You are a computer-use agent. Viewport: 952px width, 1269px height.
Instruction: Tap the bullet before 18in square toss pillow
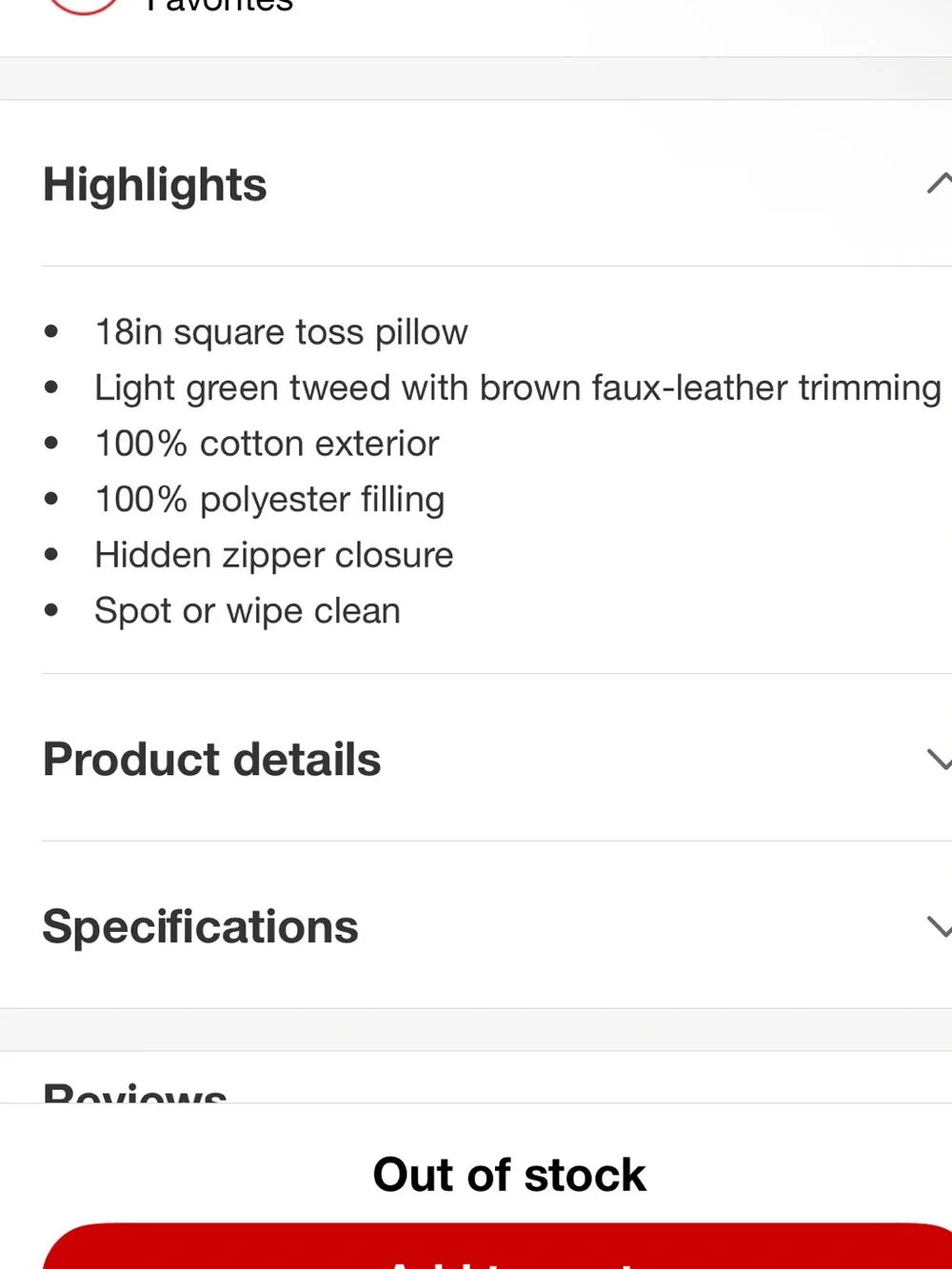51,331
